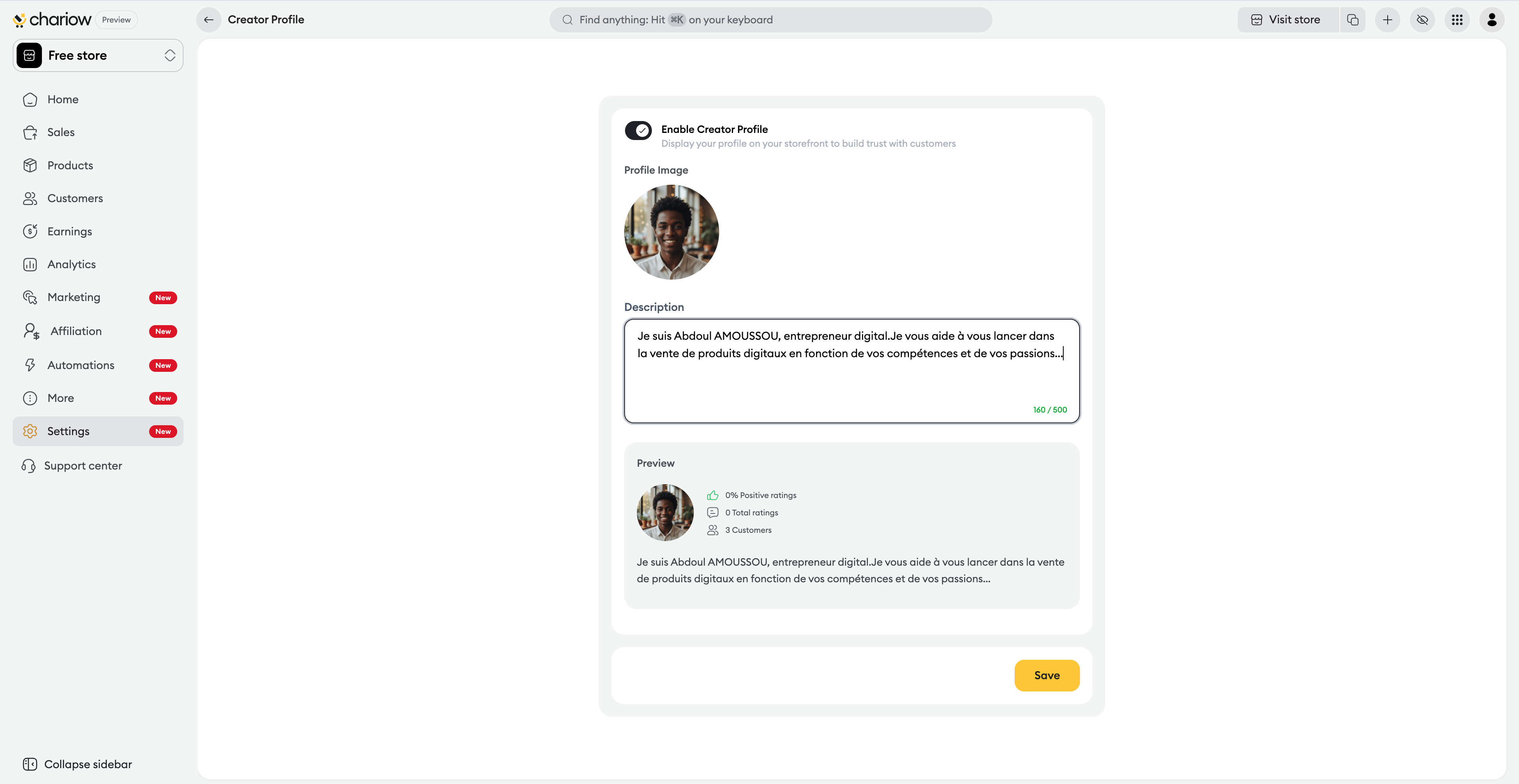Expand the More menu in sidebar
The image size is (1519, 784).
pyautogui.click(x=61, y=398)
